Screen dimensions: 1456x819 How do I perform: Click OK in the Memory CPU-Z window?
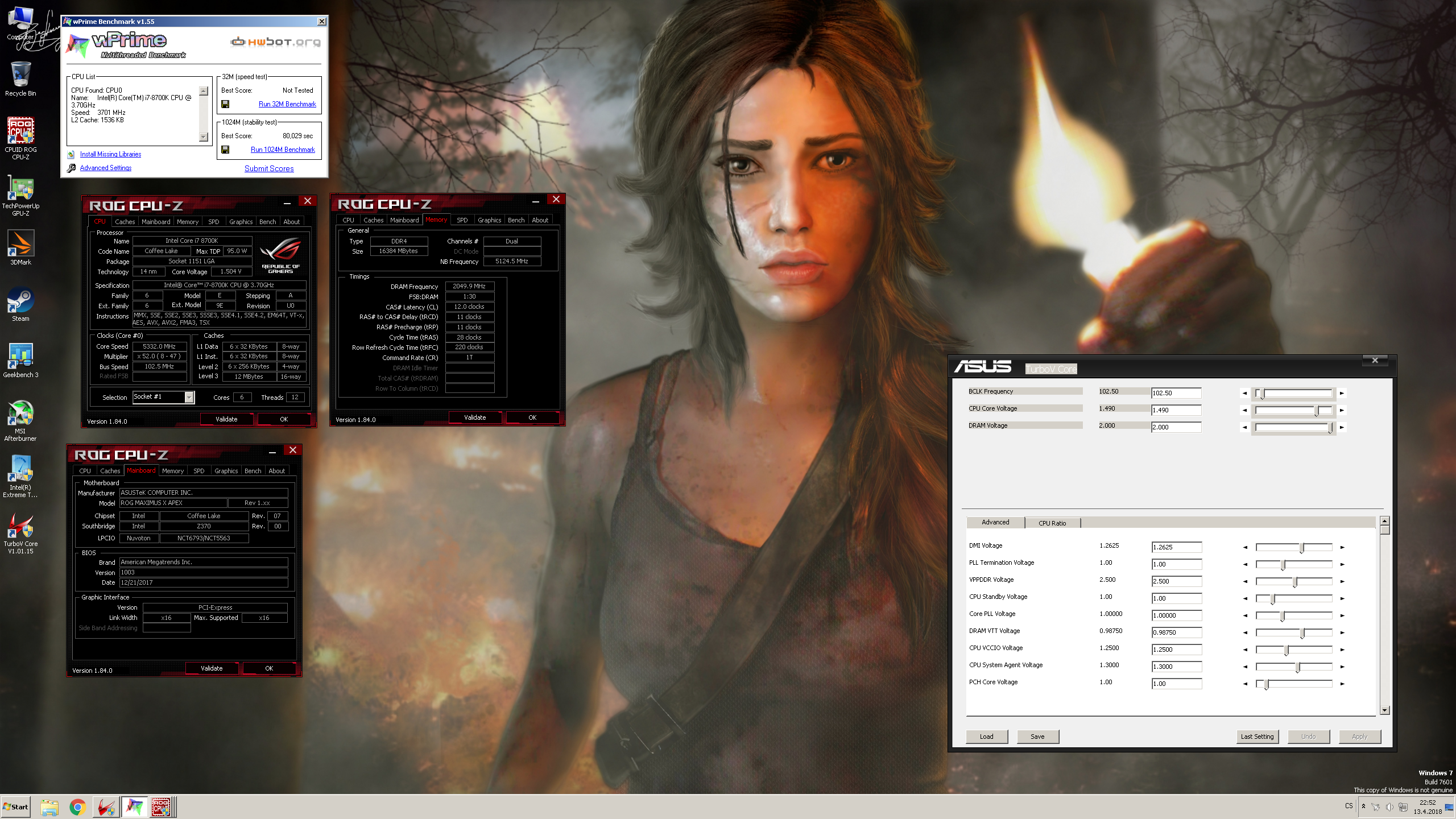pos(532,417)
